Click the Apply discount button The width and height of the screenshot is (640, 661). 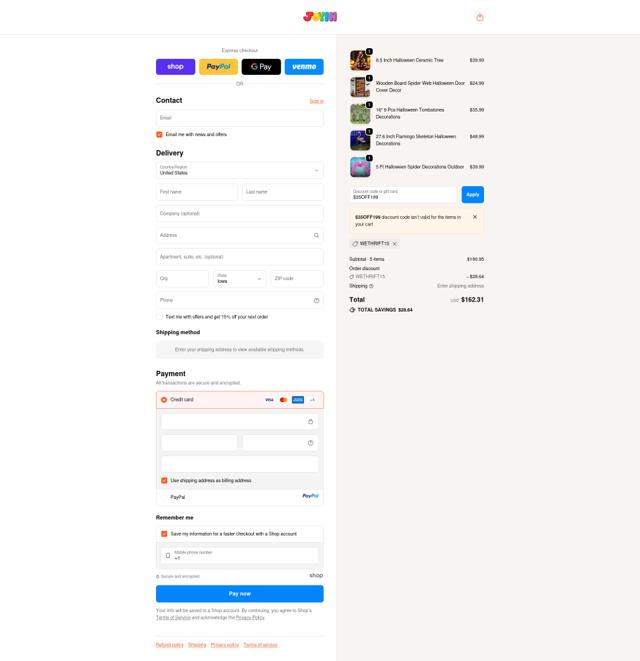pyautogui.click(x=473, y=194)
